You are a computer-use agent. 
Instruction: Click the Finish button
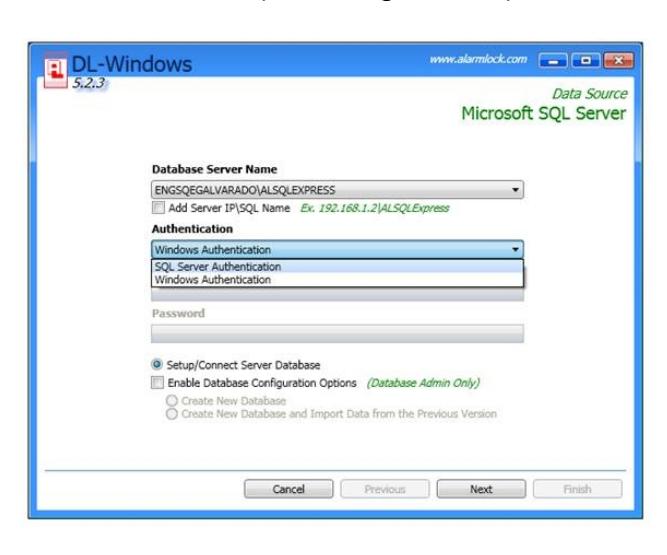[577, 489]
